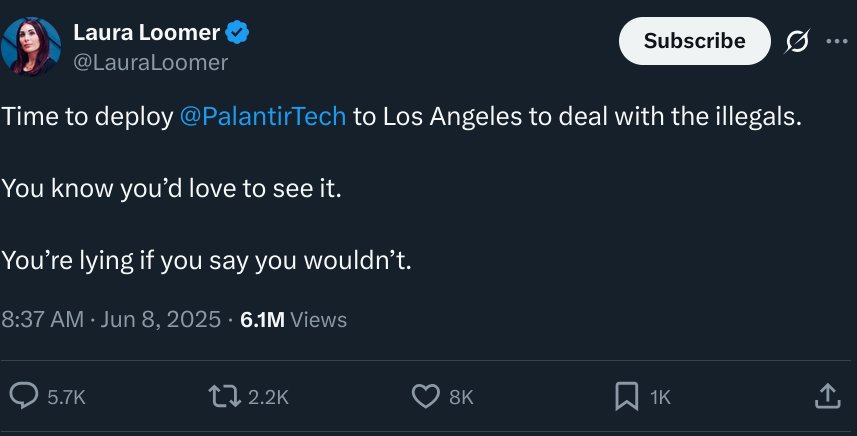Click the reply speech bubble icon
The image size is (857, 436).
click(24, 396)
